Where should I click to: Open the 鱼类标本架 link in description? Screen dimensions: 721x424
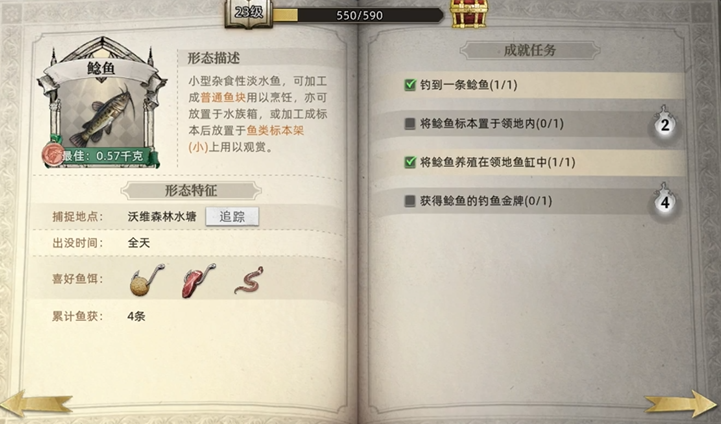click(275, 131)
